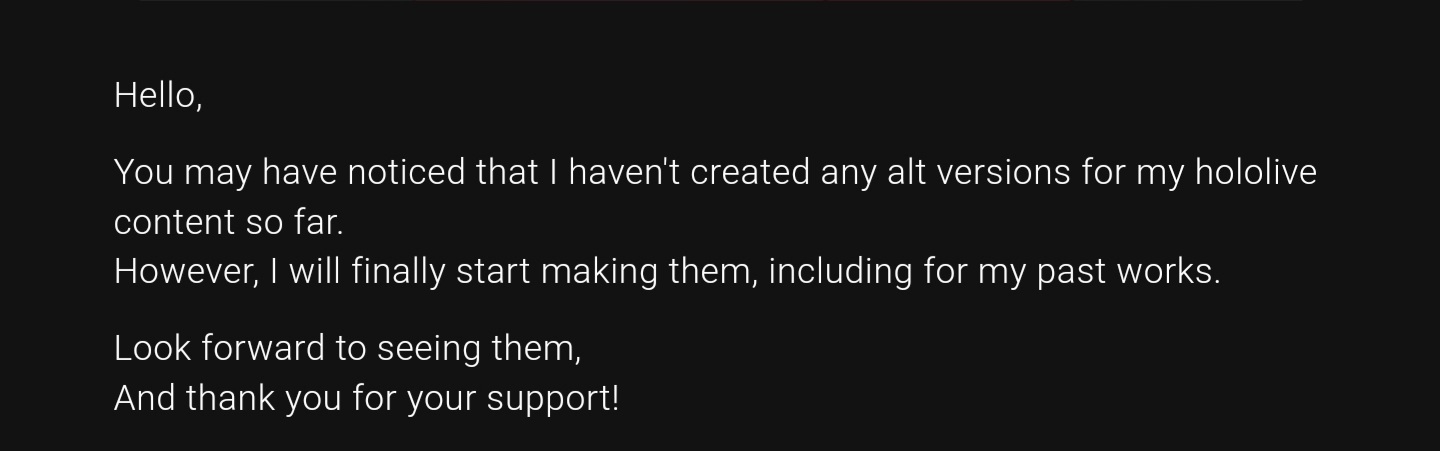
Task: Click the word "created" in the message
Action: click(x=751, y=172)
